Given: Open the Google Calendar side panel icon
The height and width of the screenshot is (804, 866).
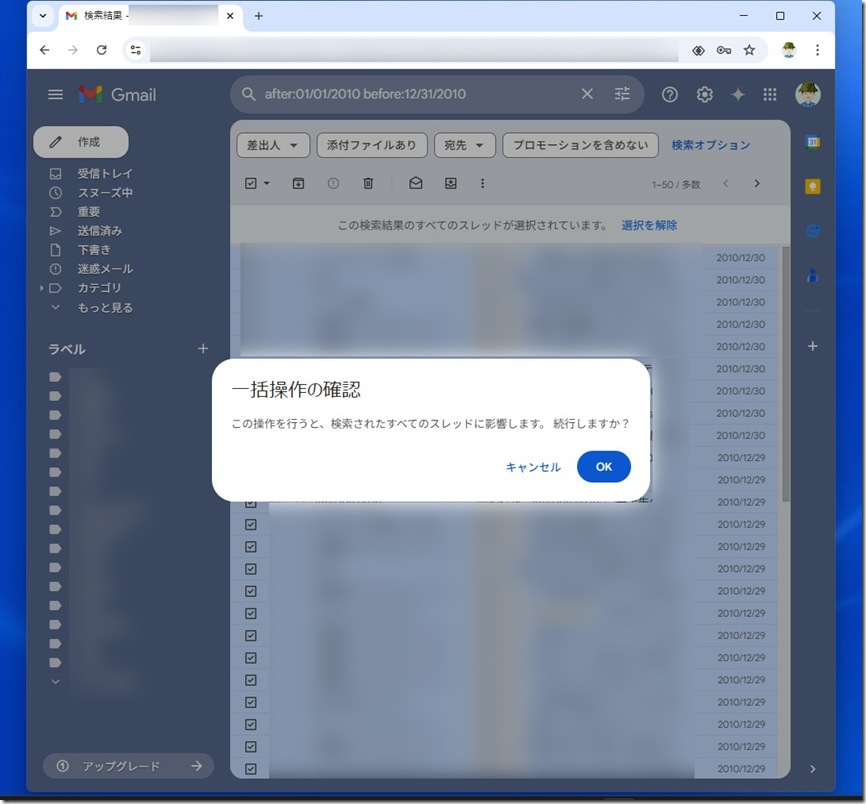Looking at the screenshot, I should 812,142.
